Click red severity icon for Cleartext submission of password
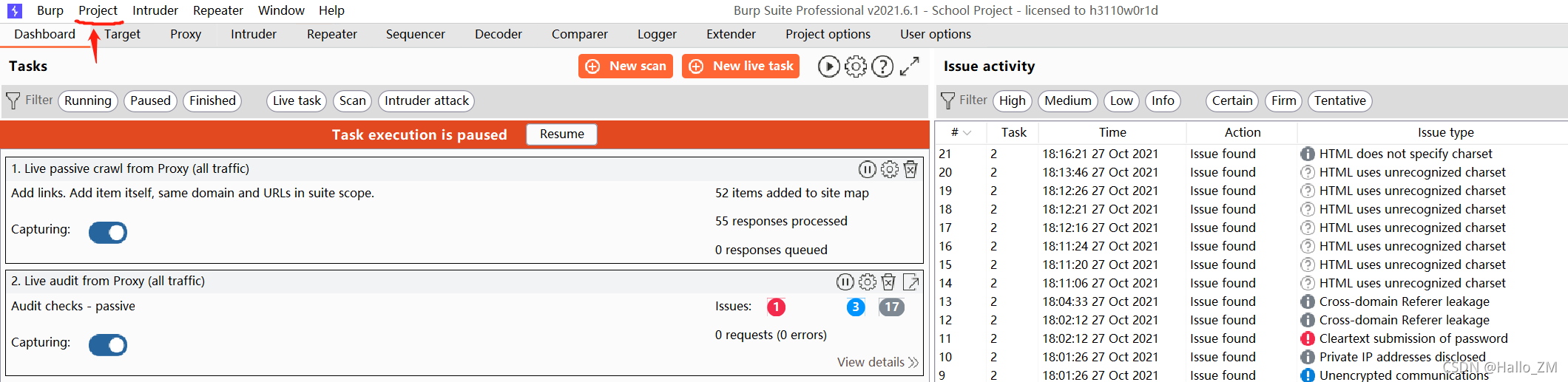Image resolution: width=1568 pixels, height=382 pixels. click(x=1308, y=338)
